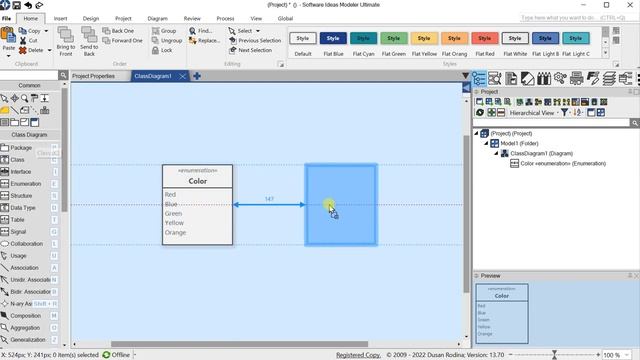Screen dimensions: 640x360
Task: Open the Project Properties tab
Action: coord(93,76)
